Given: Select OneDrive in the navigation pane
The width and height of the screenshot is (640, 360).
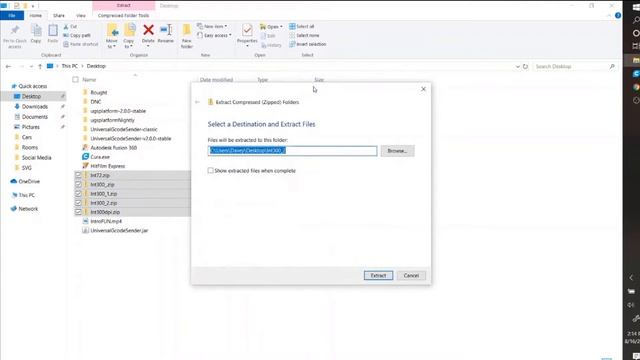Looking at the screenshot, I should click(x=29, y=181).
